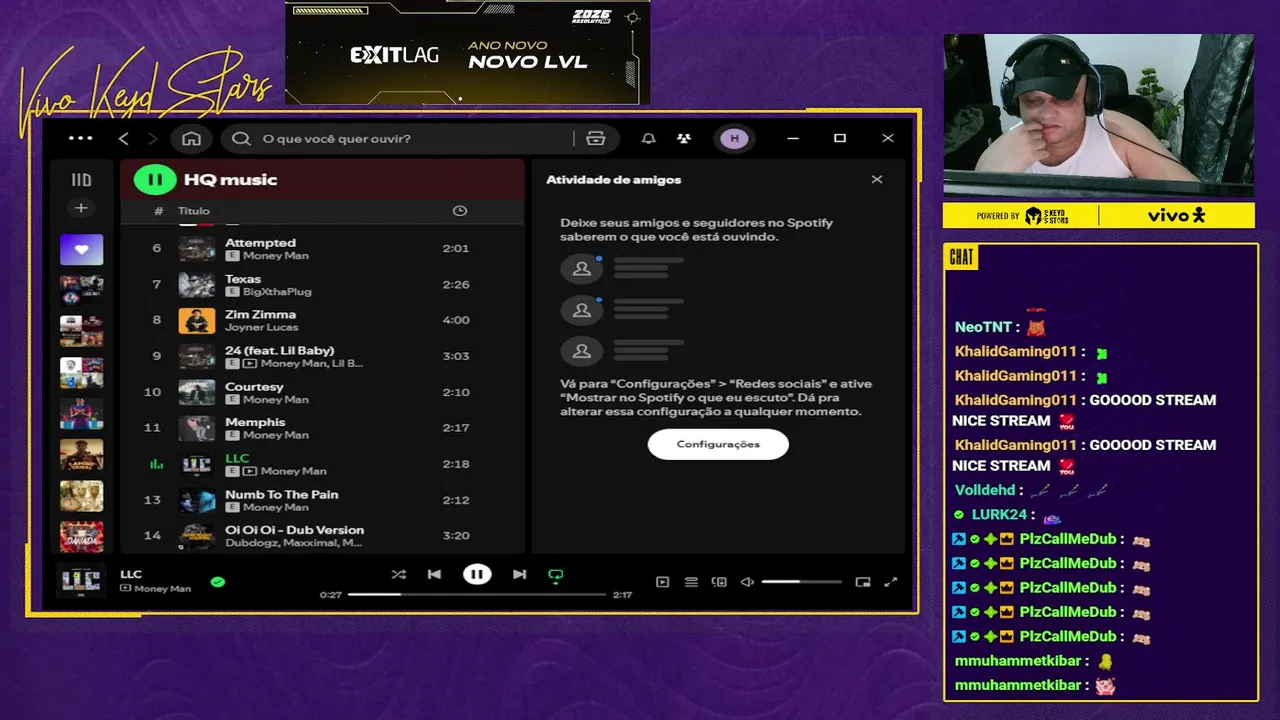
Task: Open the now-playing LLC cover art
Action: pos(81,580)
